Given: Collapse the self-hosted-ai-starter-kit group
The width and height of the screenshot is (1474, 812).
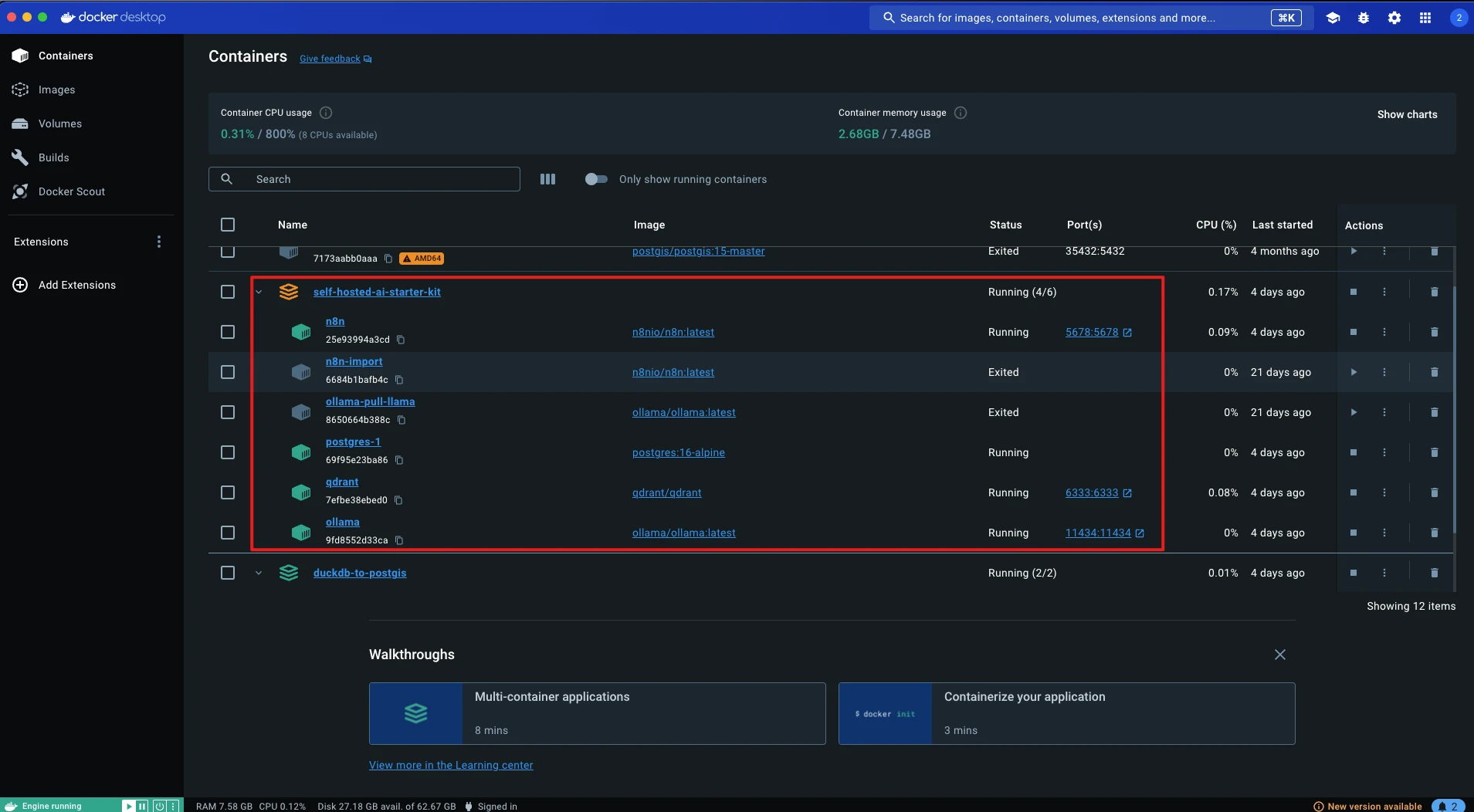Looking at the screenshot, I should pyautogui.click(x=259, y=292).
